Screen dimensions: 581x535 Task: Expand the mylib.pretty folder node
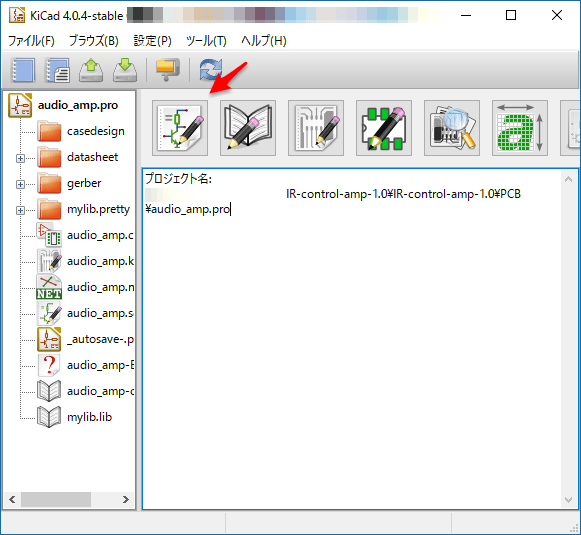click(20, 210)
